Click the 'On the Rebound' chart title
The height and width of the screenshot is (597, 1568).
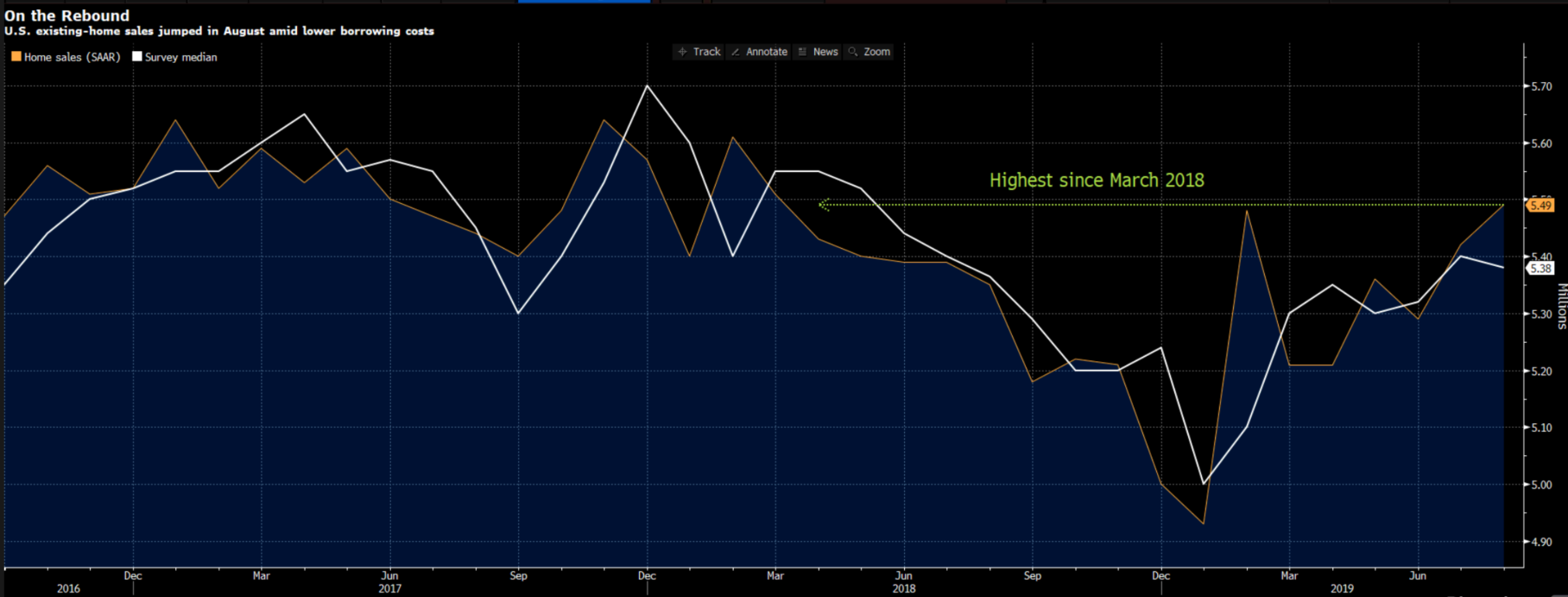66,16
